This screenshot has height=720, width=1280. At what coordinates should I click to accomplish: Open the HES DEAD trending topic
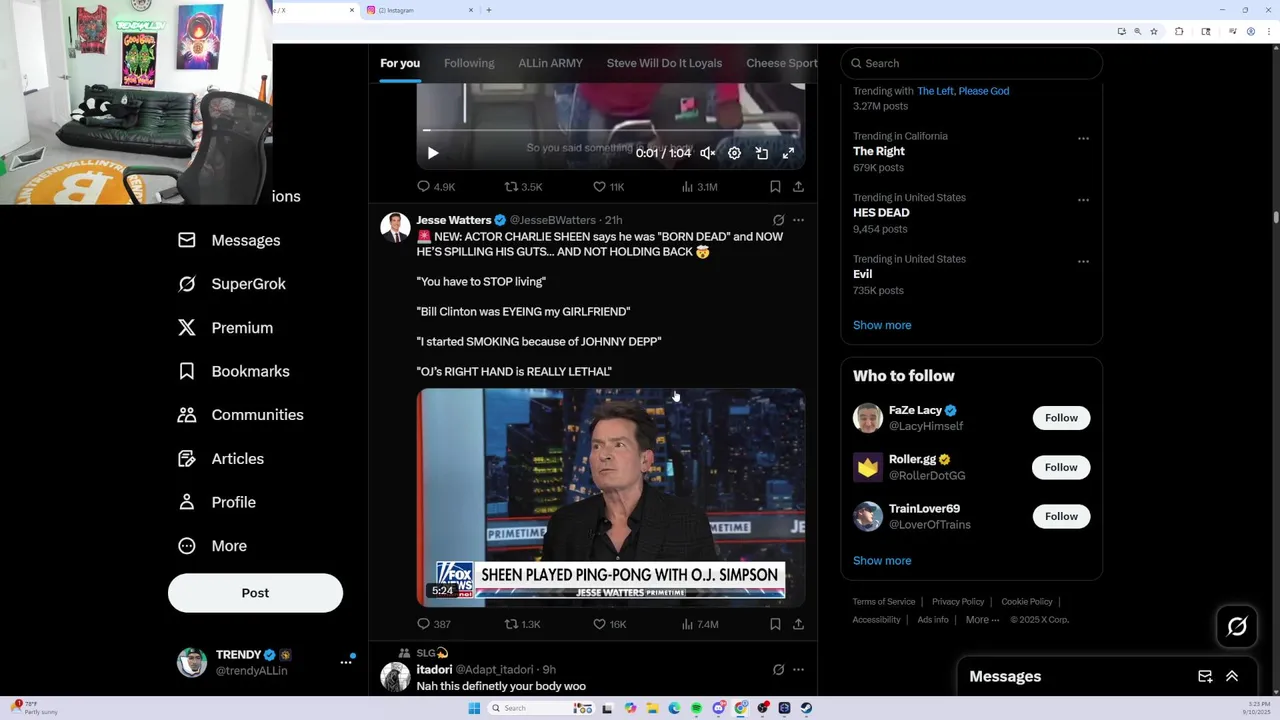pos(881,213)
